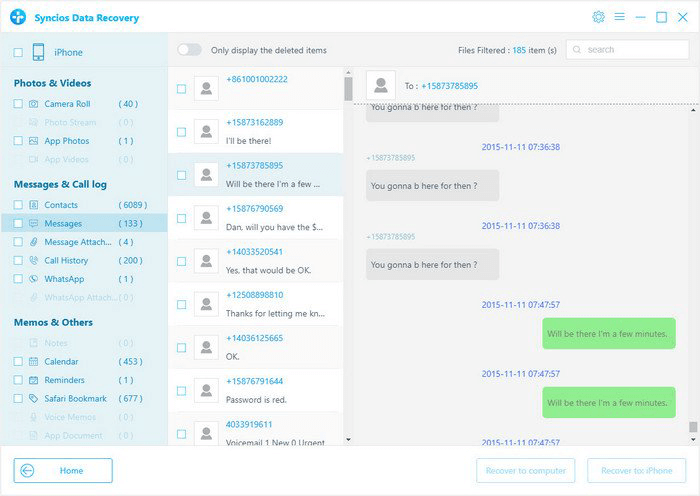The width and height of the screenshot is (700, 496).
Task: Click in the search input field
Action: coord(627,50)
